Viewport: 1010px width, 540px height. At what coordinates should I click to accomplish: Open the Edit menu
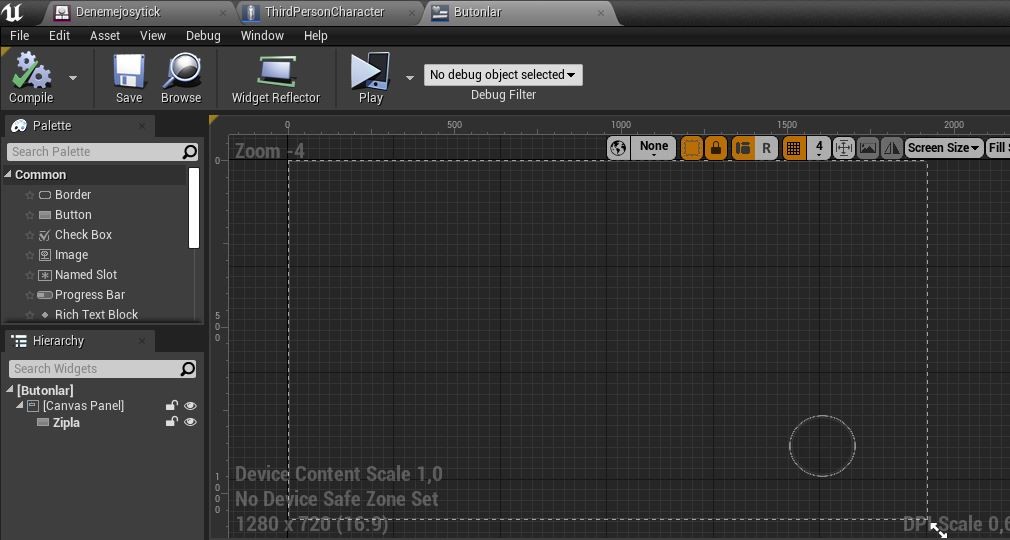point(59,35)
